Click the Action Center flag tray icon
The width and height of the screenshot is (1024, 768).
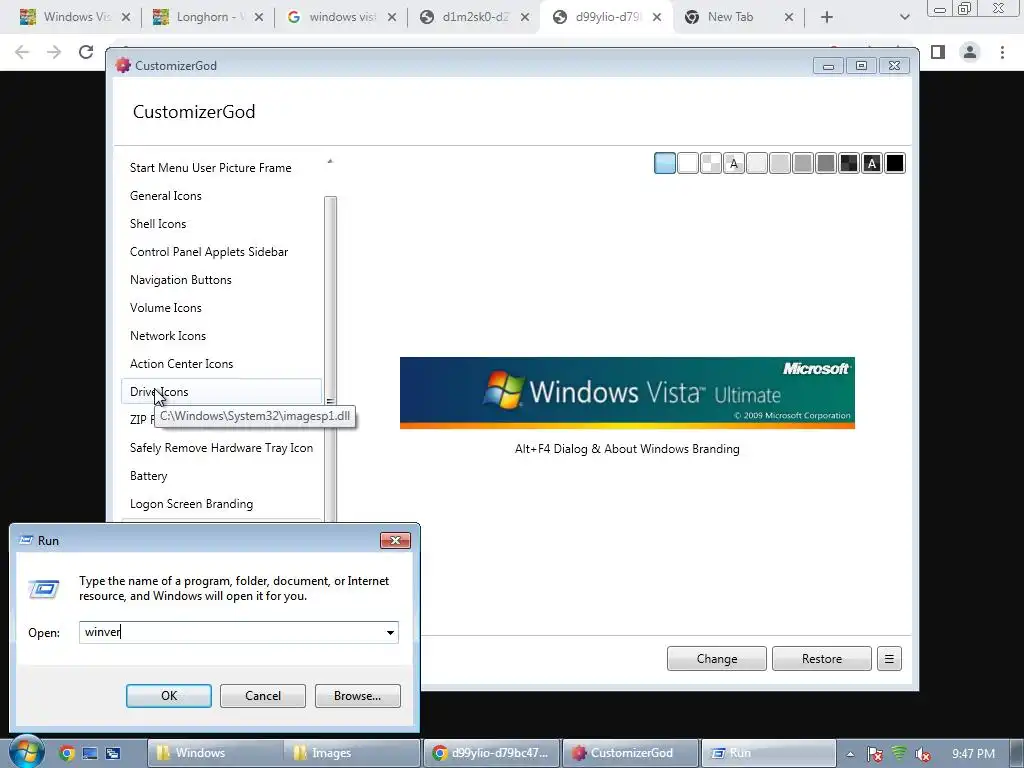875,754
